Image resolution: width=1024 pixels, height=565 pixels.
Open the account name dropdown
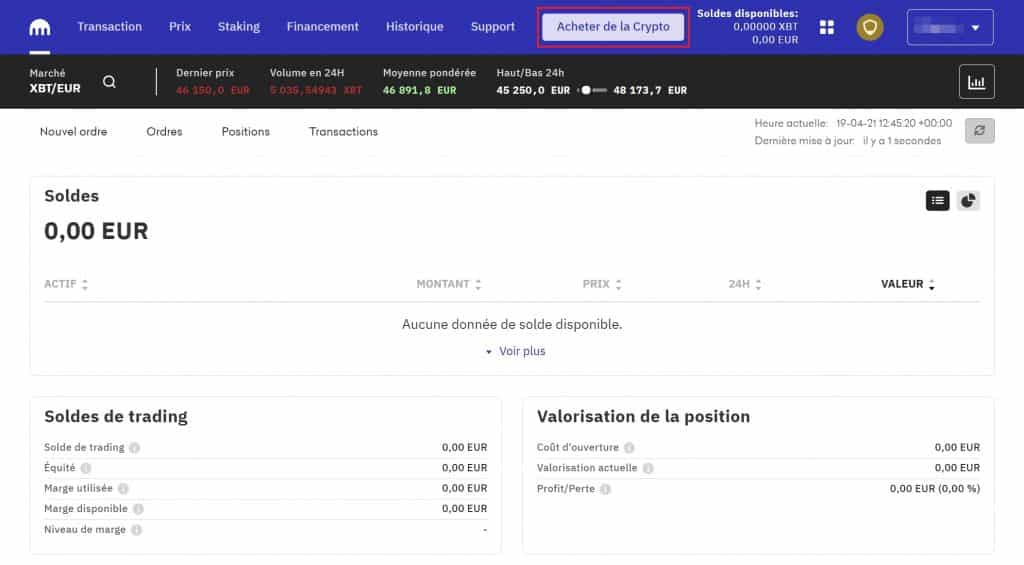(949, 27)
